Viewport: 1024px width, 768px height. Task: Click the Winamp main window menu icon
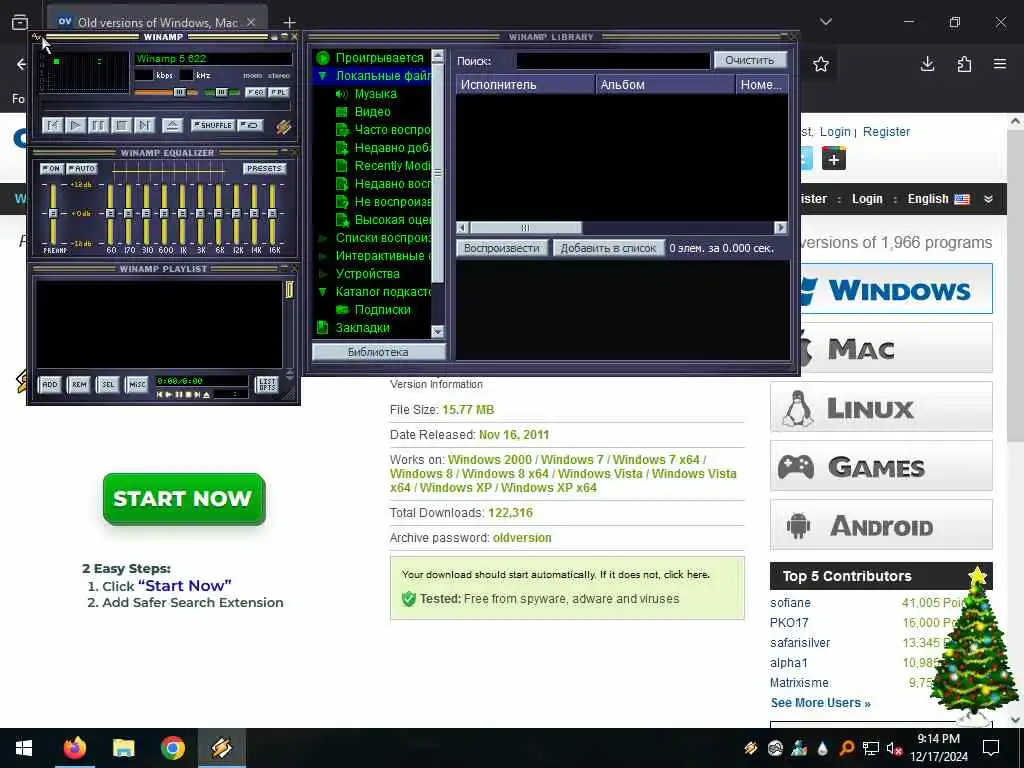(x=36, y=37)
